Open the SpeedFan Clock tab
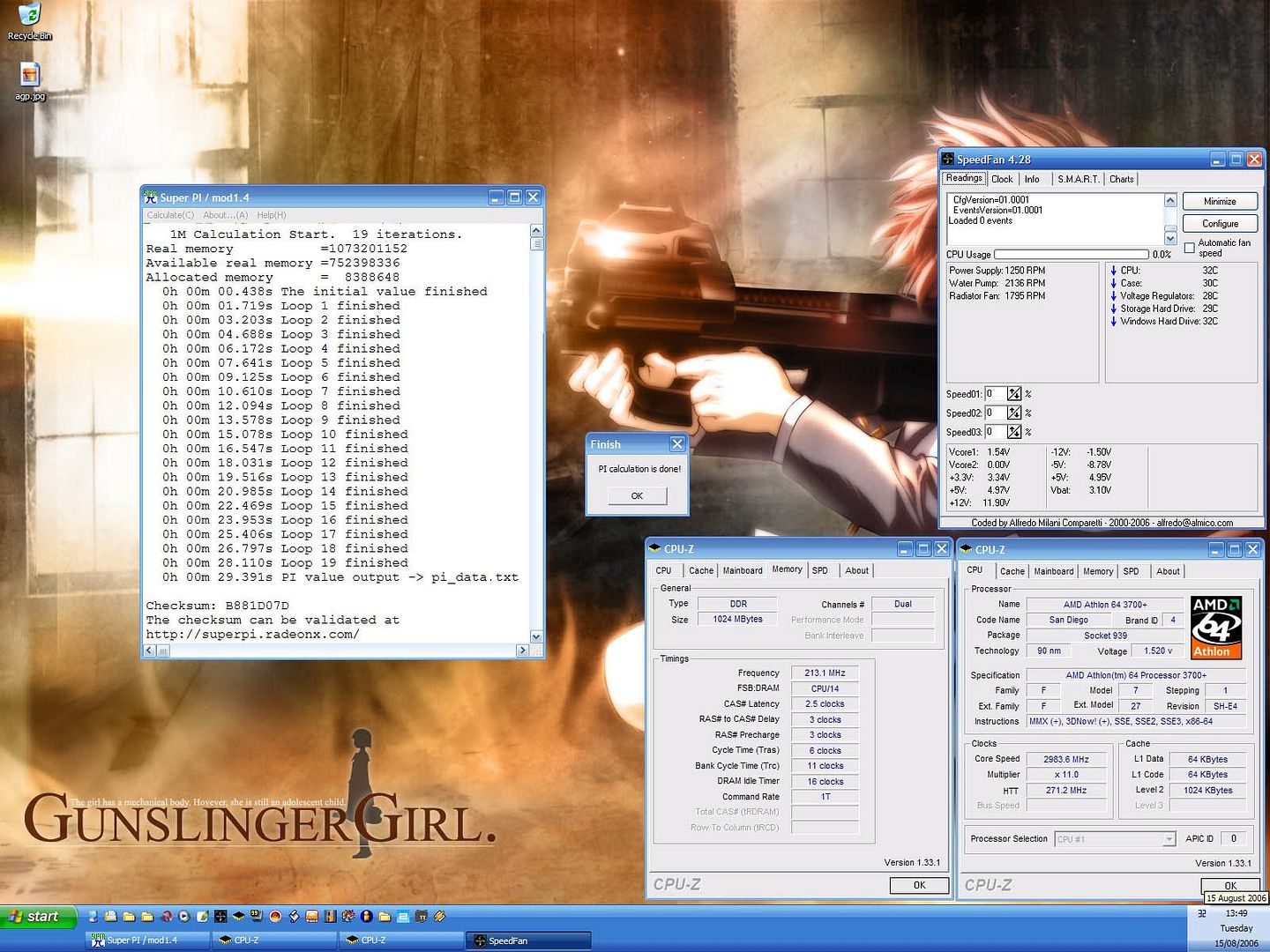Image resolution: width=1270 pixels, height=952 pixels. (1002, 179)
